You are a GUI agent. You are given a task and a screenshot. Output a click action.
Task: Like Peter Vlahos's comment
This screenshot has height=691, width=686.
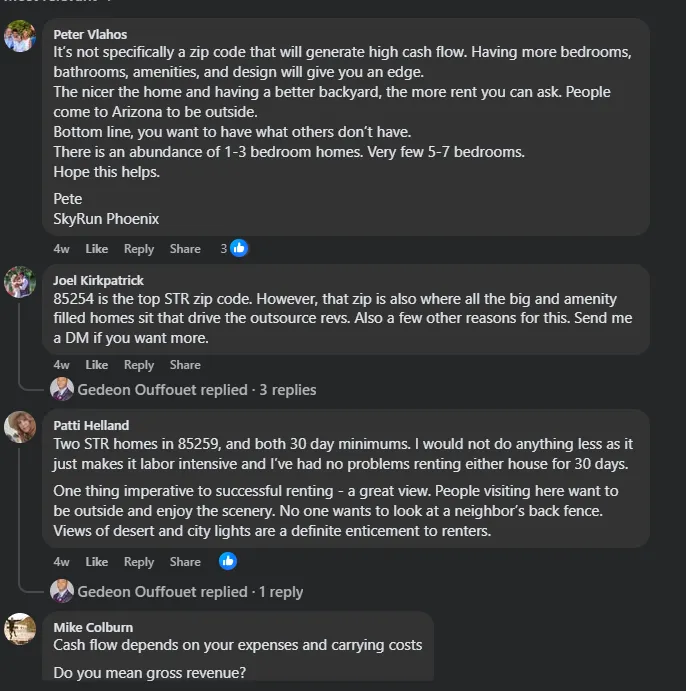[97, 249]
